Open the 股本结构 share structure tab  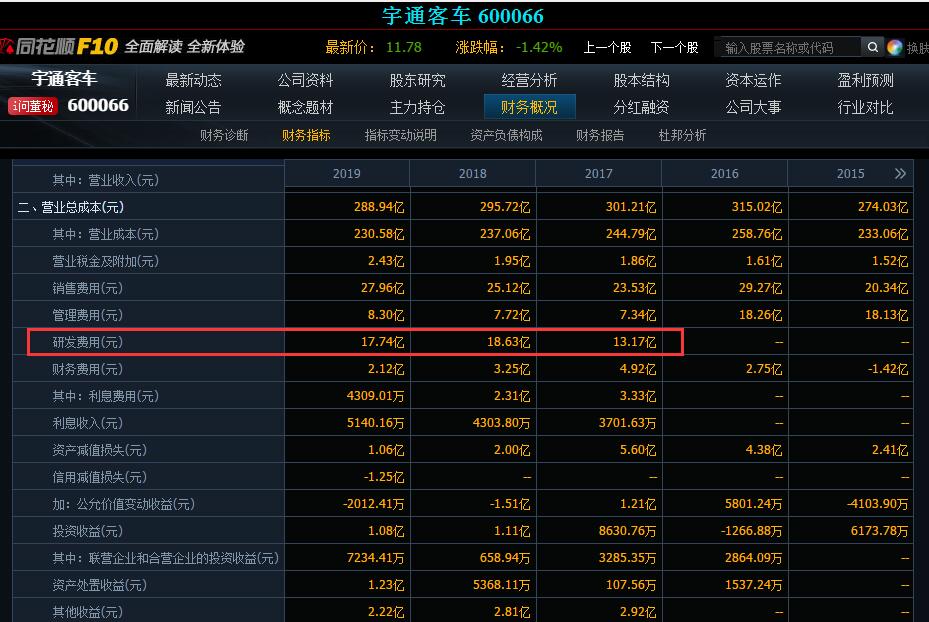click(x=642, y=80)
